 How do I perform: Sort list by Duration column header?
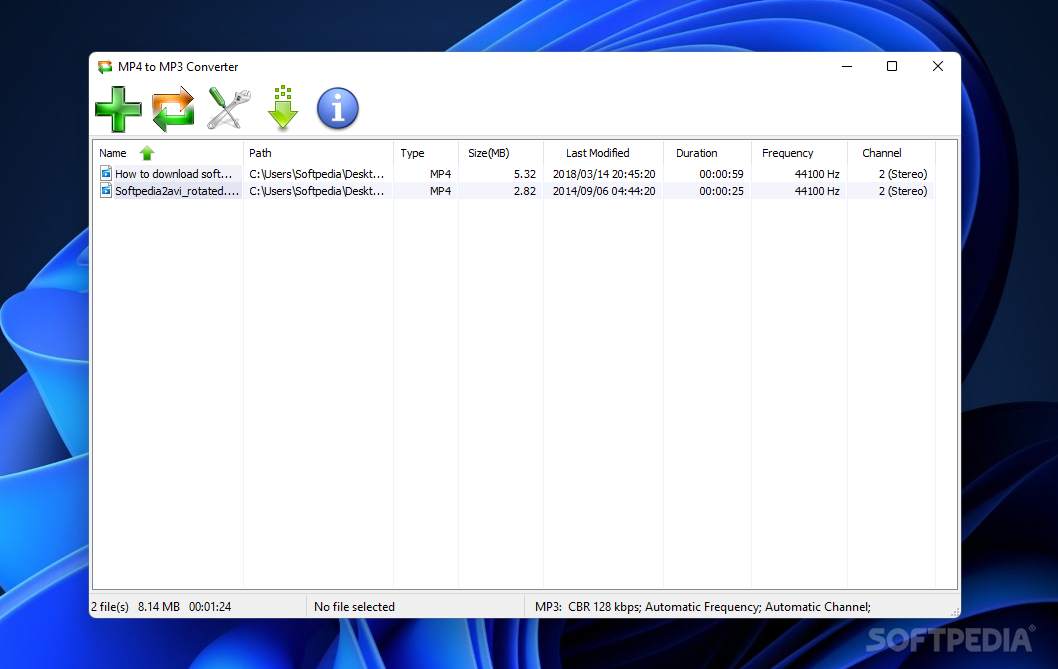(707, 153)
